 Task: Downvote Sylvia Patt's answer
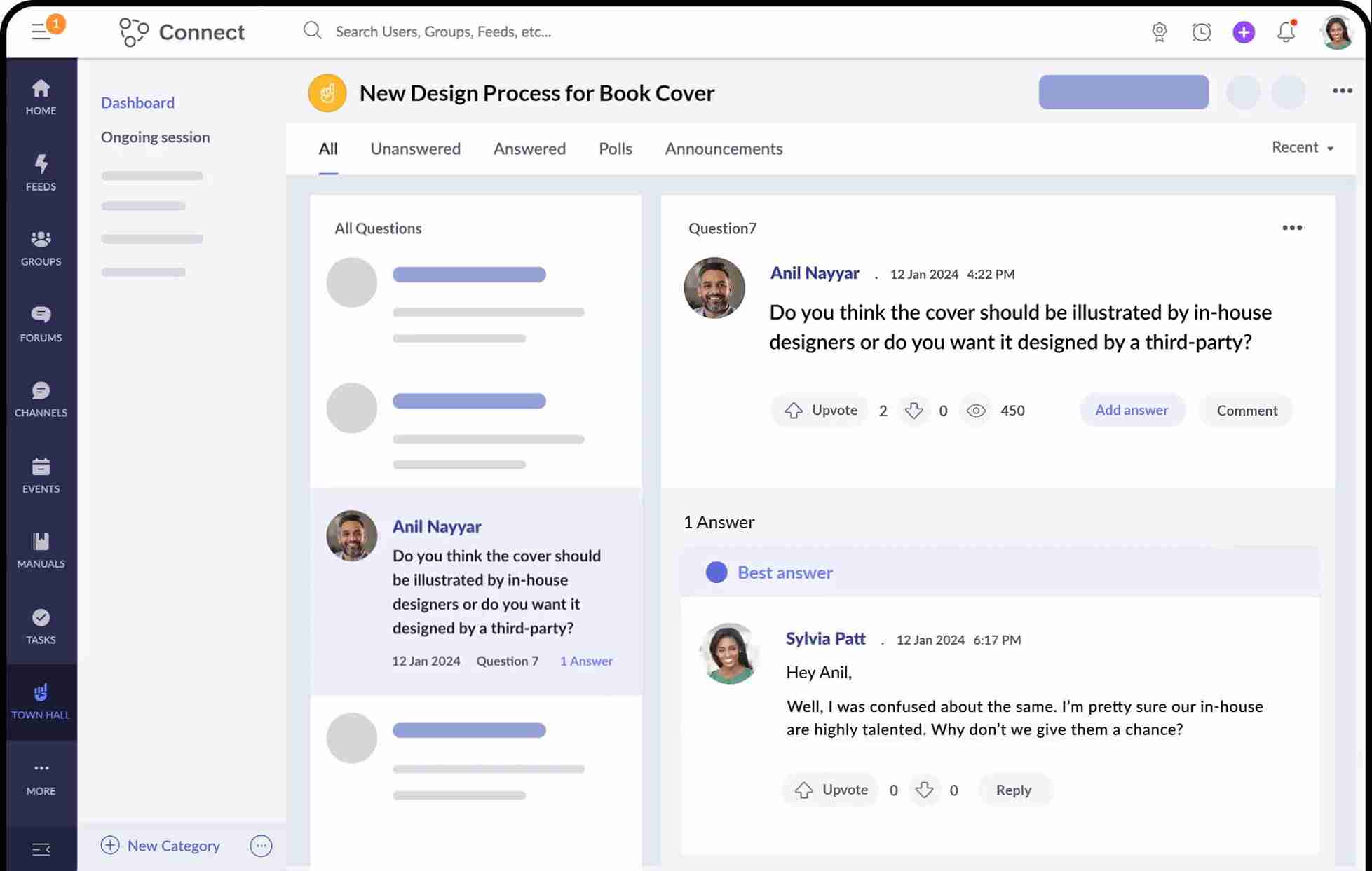924,790
